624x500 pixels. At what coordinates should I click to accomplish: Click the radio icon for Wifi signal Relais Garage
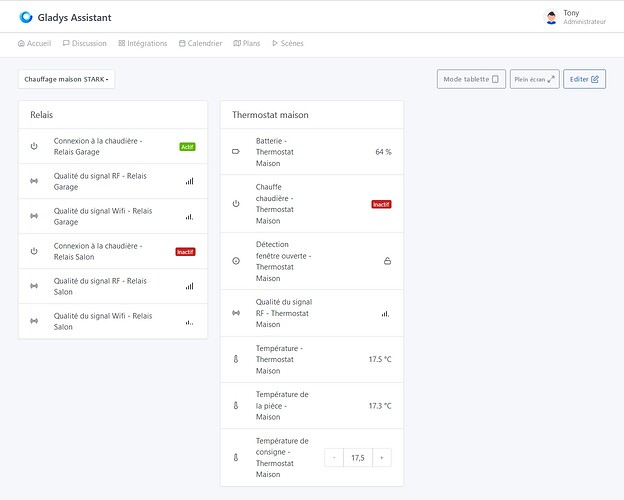pyautogui.click(x=34, y=216)
